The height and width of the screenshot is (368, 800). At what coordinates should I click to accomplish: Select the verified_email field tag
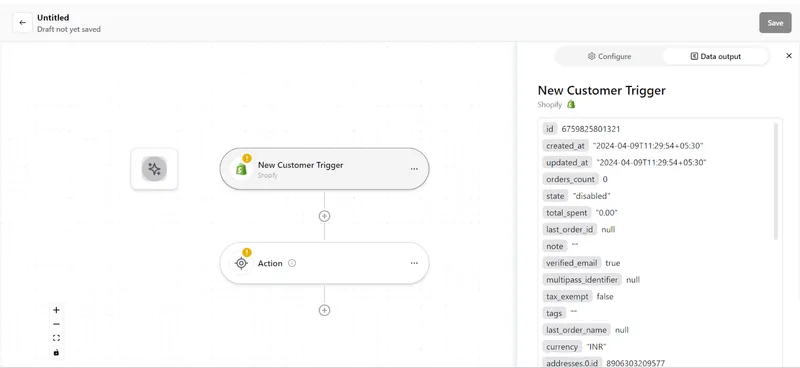coord(571,263)
